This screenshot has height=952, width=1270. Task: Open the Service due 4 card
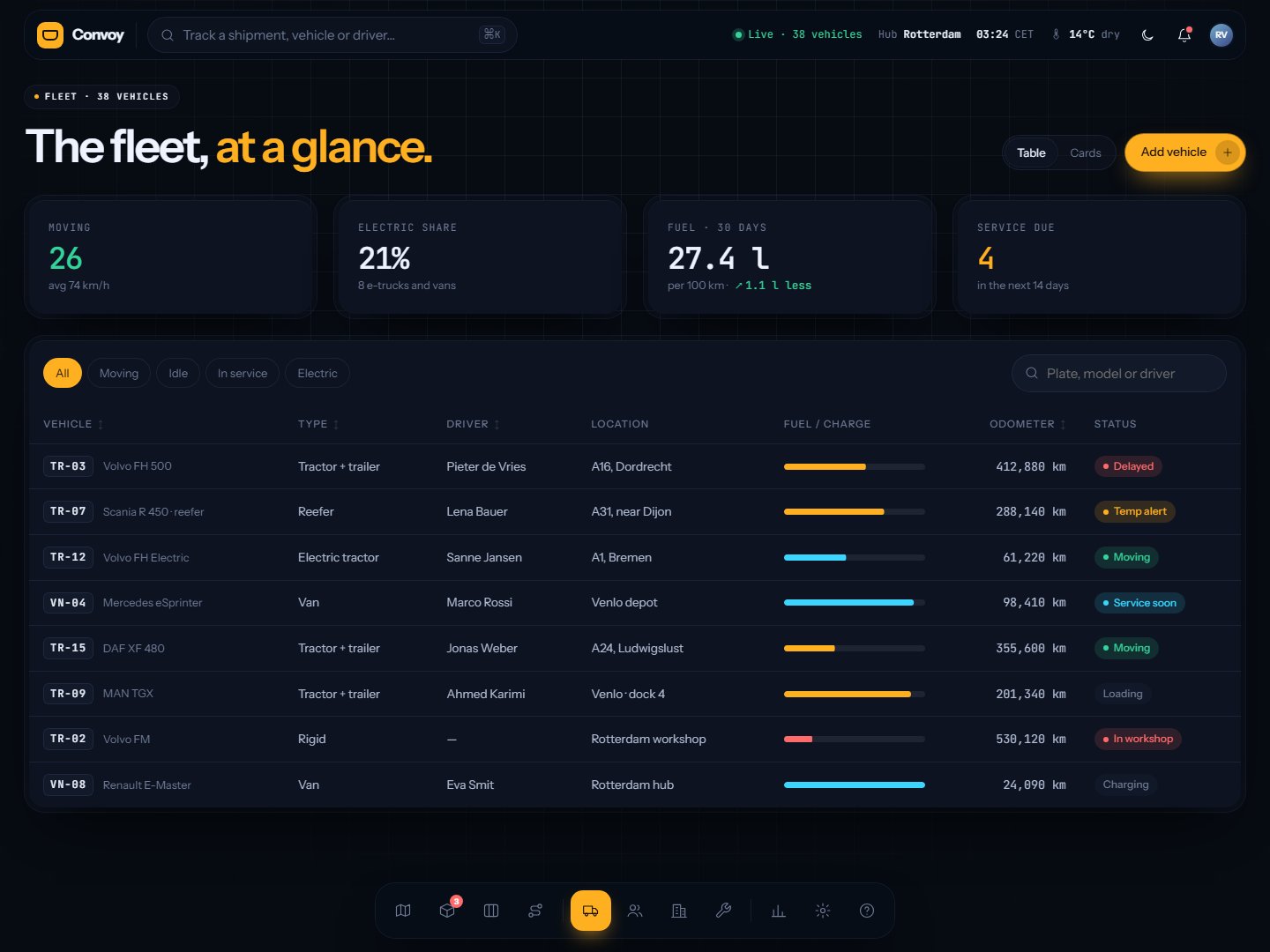pos(1099,257)
